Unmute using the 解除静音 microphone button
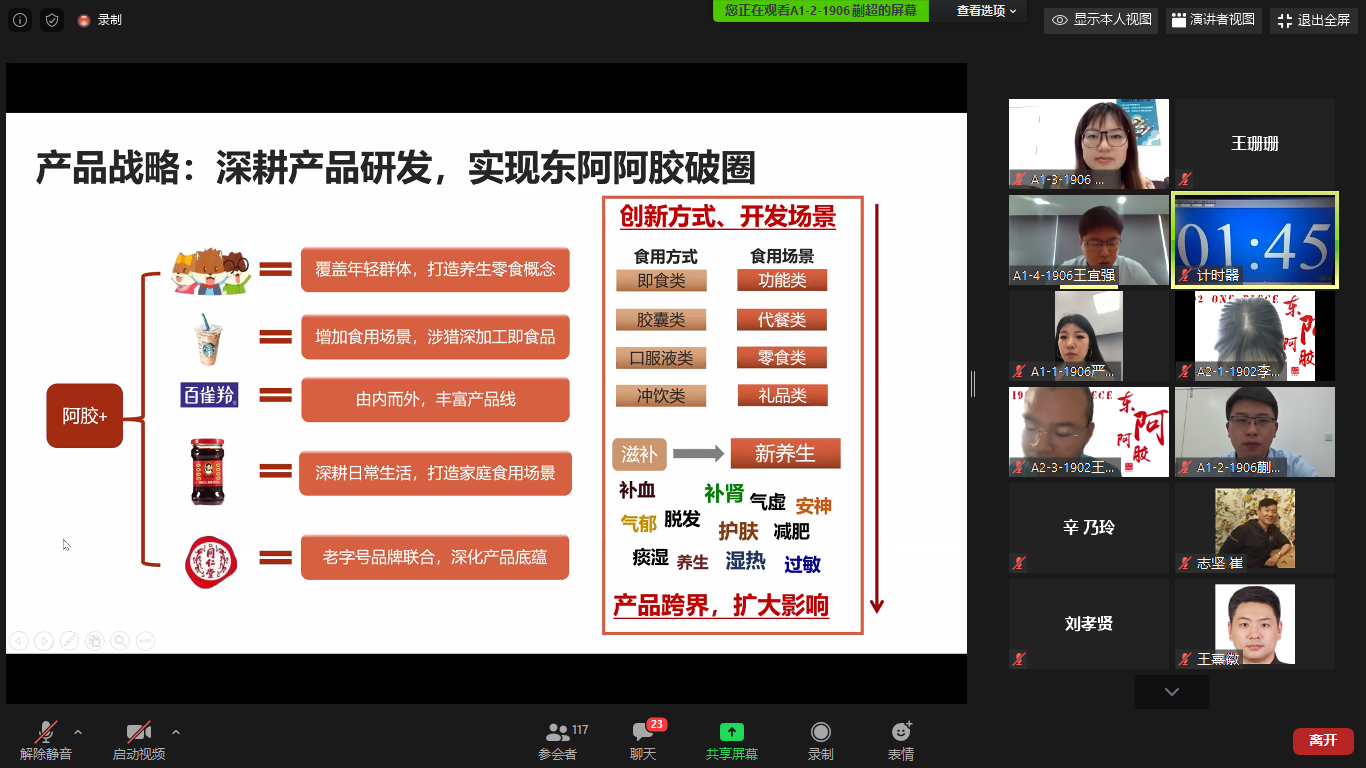Screen dimensions: 1366x768 (x=46, y=741)
